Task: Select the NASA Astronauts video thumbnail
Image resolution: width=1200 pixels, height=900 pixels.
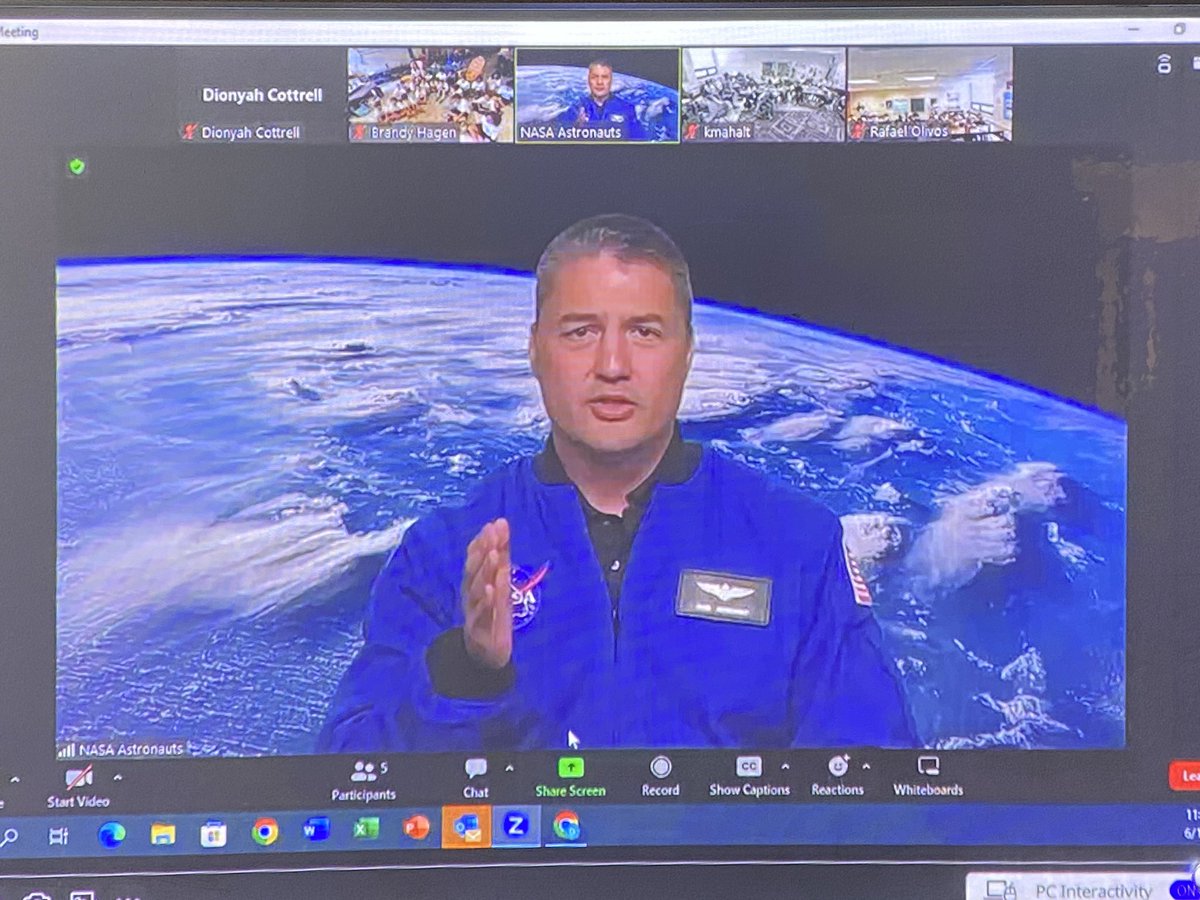Action: [x=597, y=95]
